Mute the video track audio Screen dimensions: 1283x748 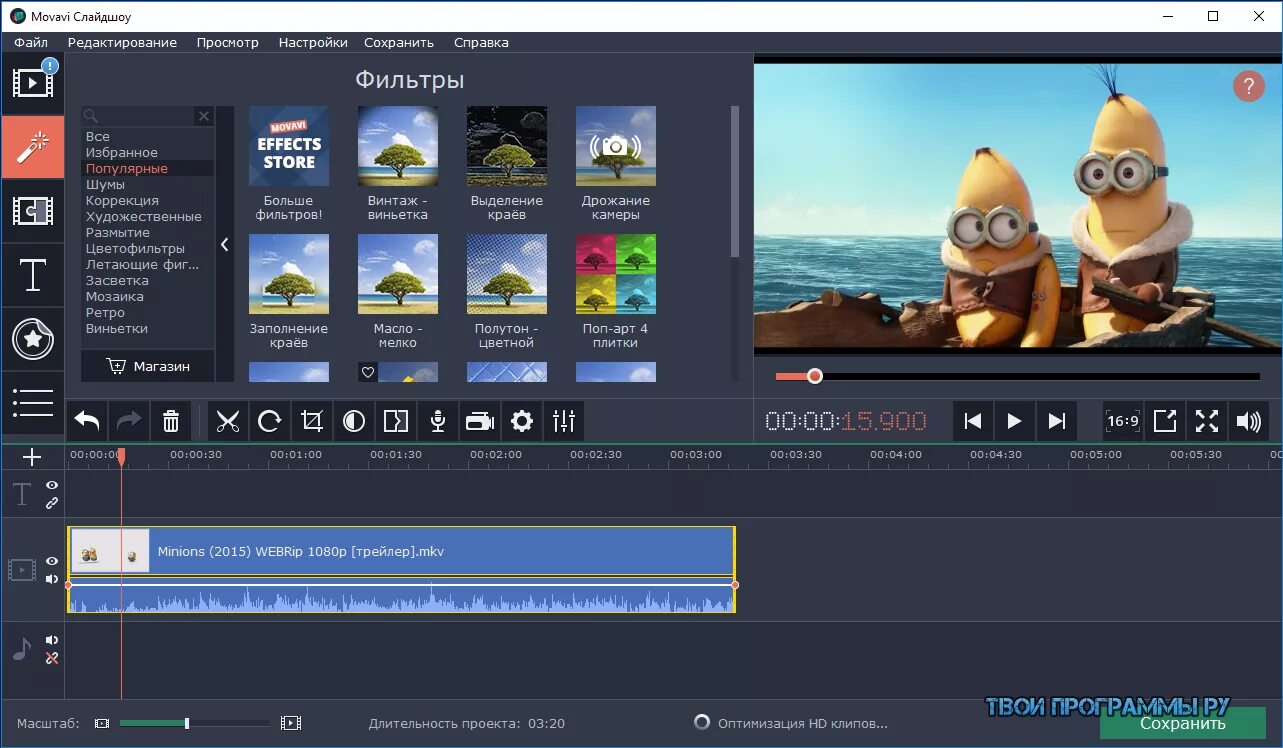[52, 578]
